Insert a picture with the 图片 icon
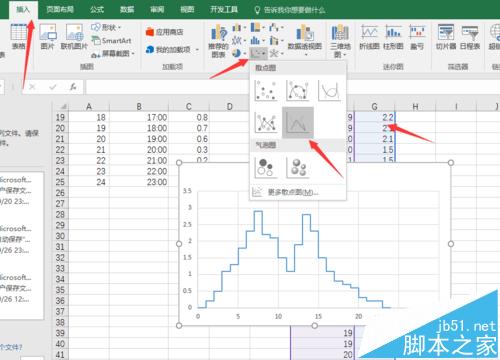This screenshot has width=500, height=360. point(48,37)
